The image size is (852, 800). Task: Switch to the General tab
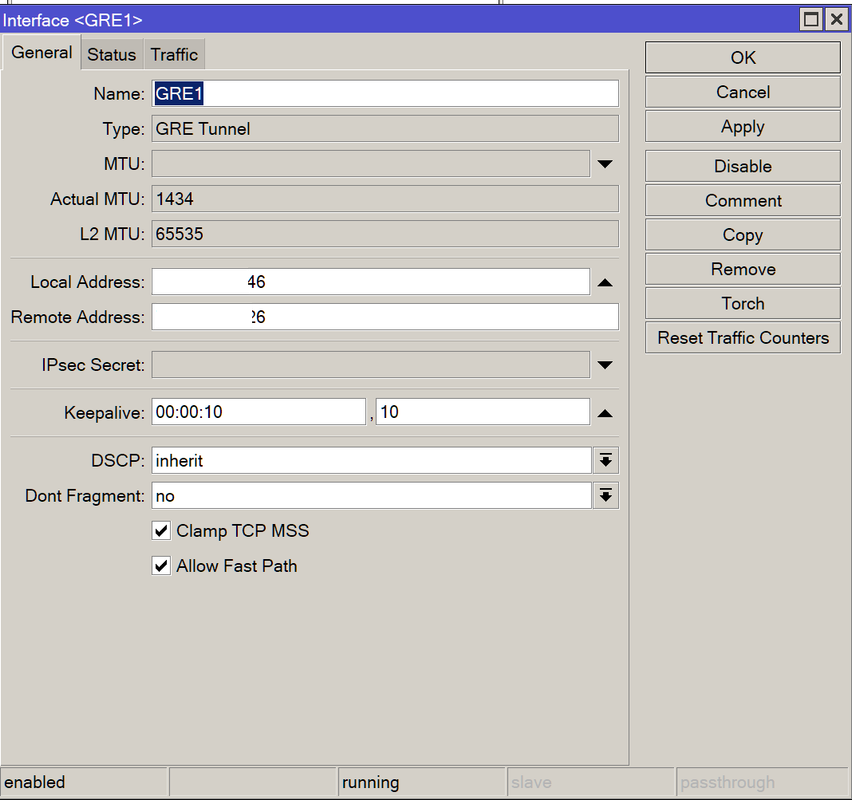(42, 53)
